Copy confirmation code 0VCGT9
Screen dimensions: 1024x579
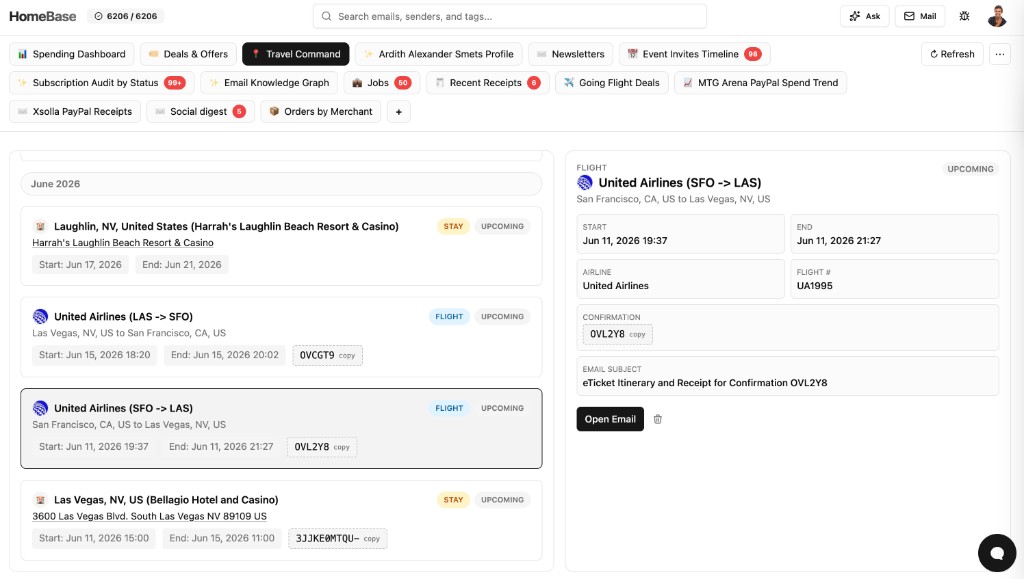point(347,356)
